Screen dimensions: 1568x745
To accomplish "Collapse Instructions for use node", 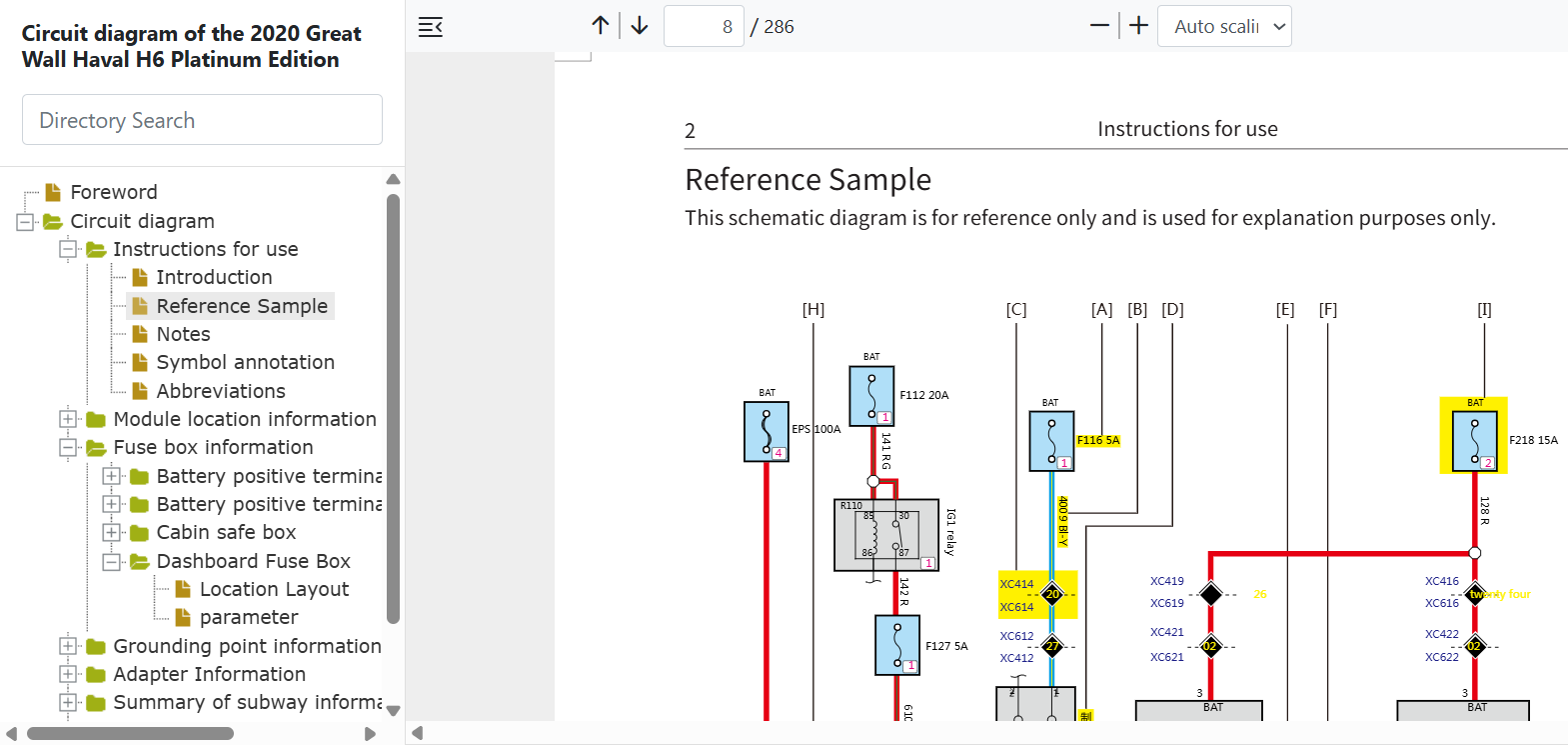I will click(68, 249).
